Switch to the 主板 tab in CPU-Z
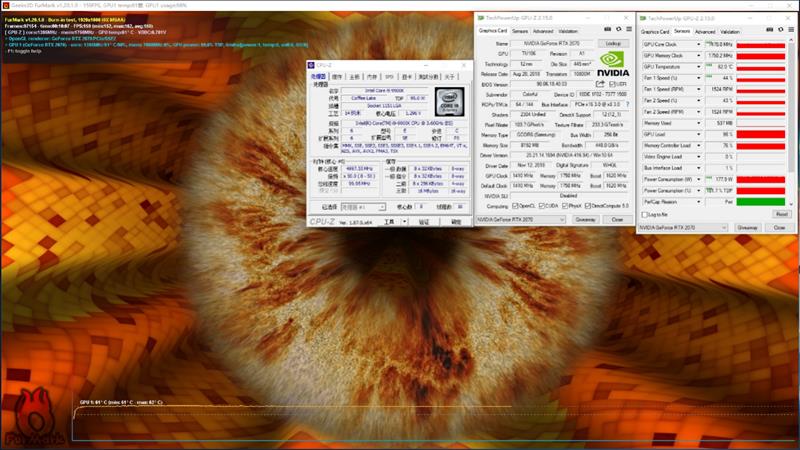 [354, 77]
